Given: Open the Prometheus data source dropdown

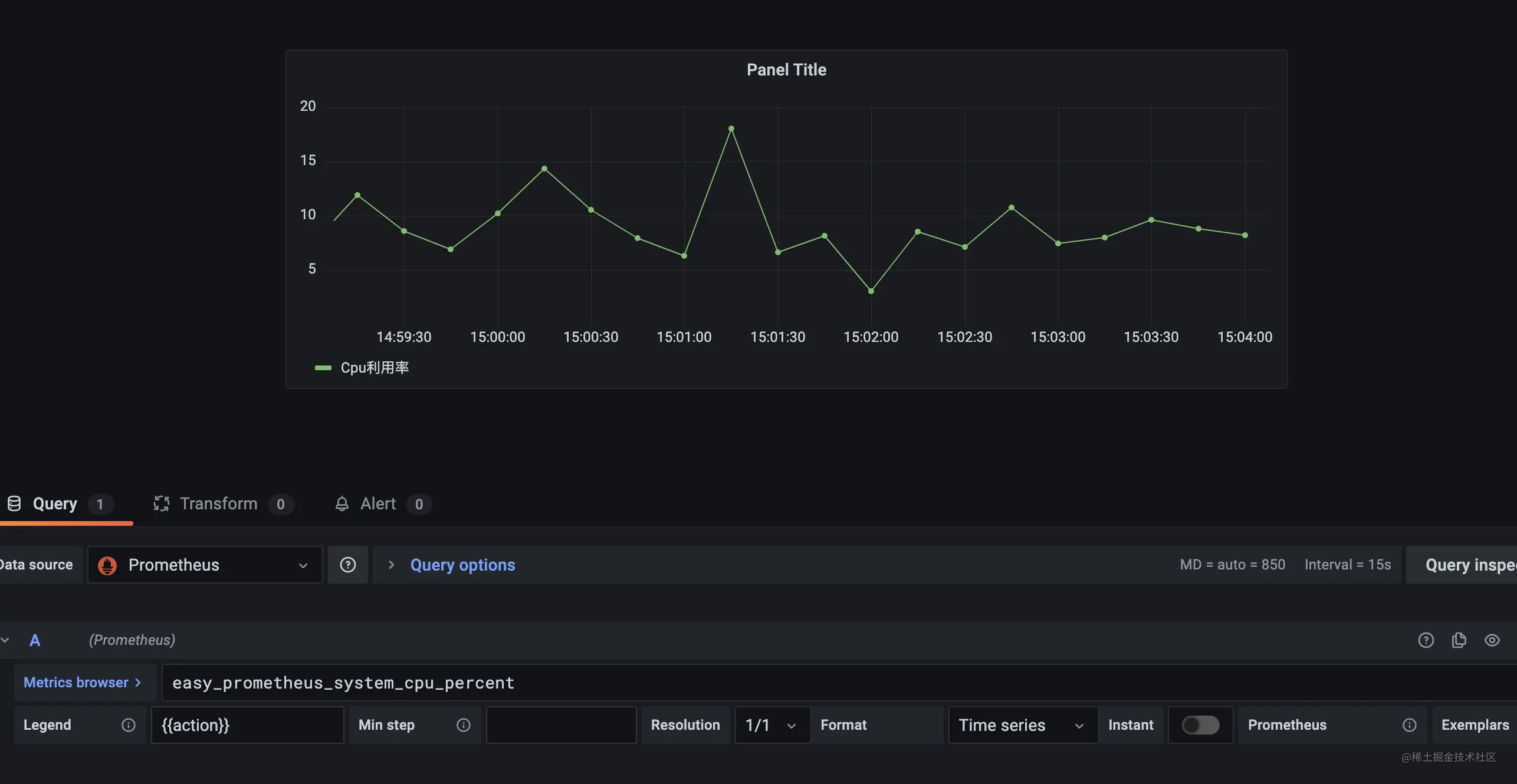Looking at the screenshot, I should tap(205, 565).
